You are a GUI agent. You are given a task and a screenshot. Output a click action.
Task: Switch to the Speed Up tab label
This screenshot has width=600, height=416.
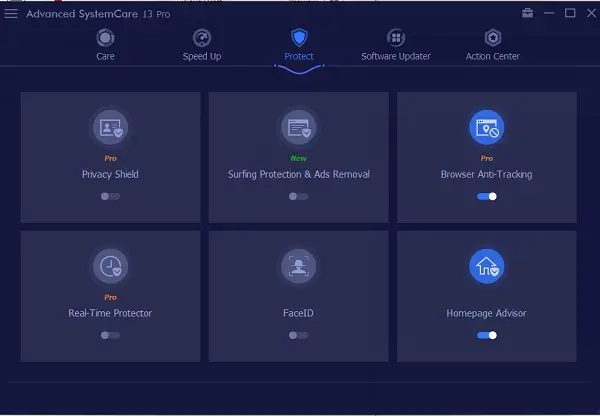202,57
